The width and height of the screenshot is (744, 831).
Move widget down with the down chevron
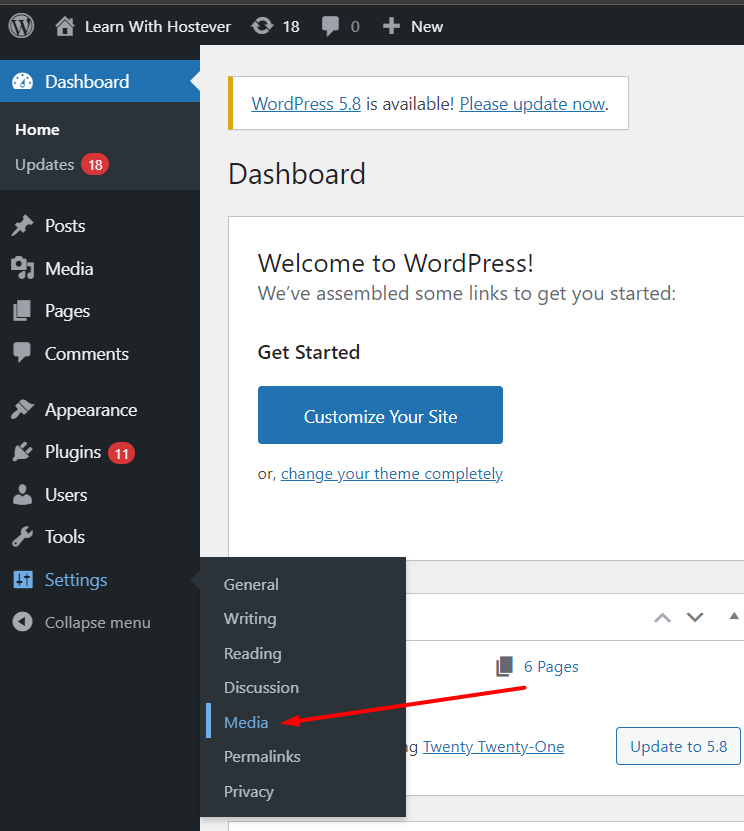pos(695,617)
